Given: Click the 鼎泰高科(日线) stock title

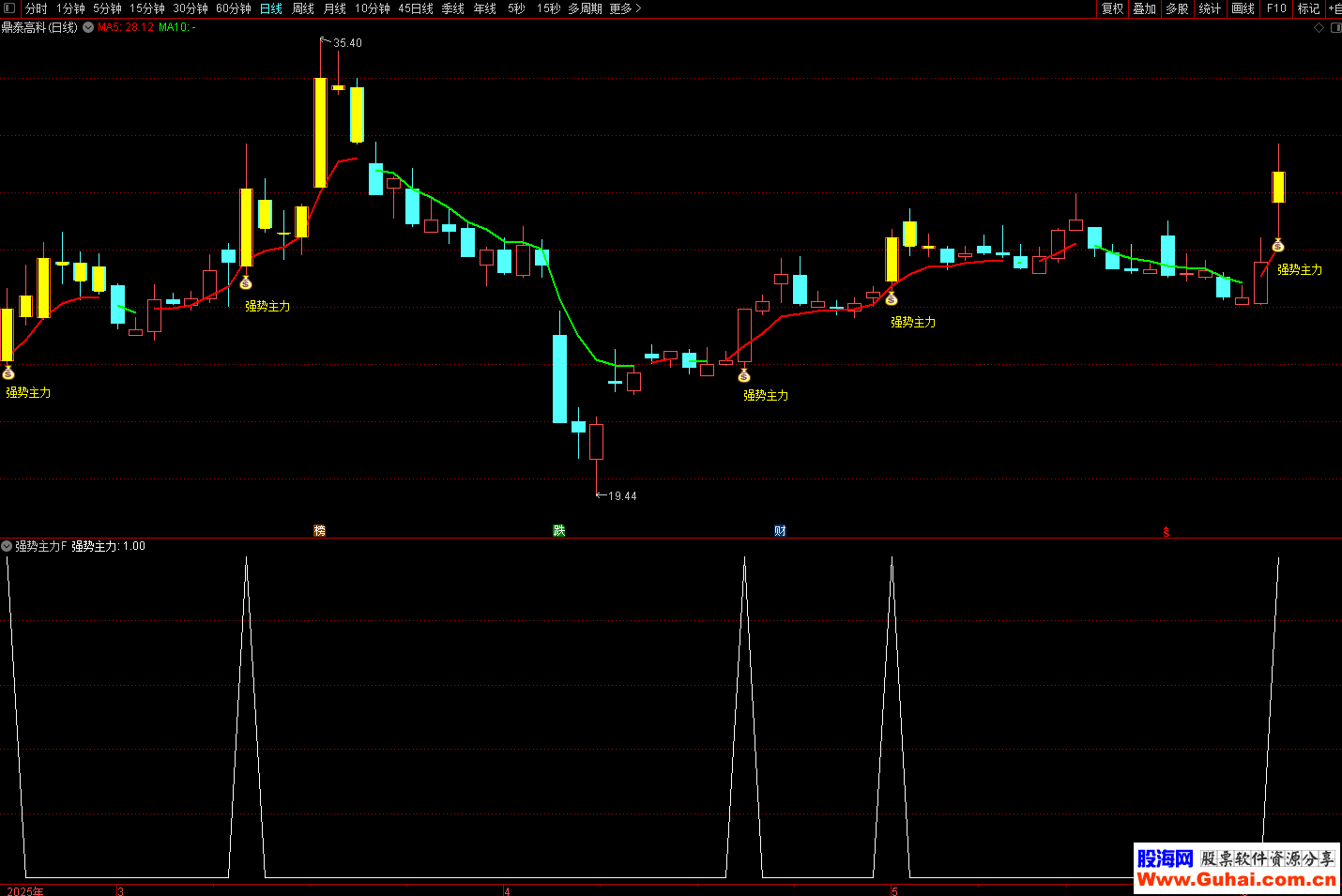Looking at the screenshot, I should 39,27.
